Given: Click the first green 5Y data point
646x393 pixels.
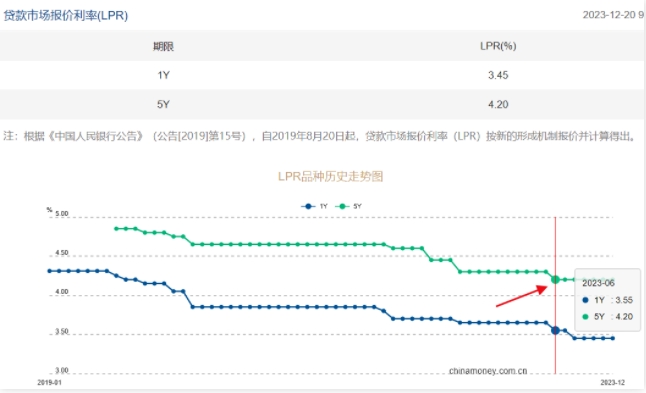Looking at the screenshot, I should click(116, 229).
